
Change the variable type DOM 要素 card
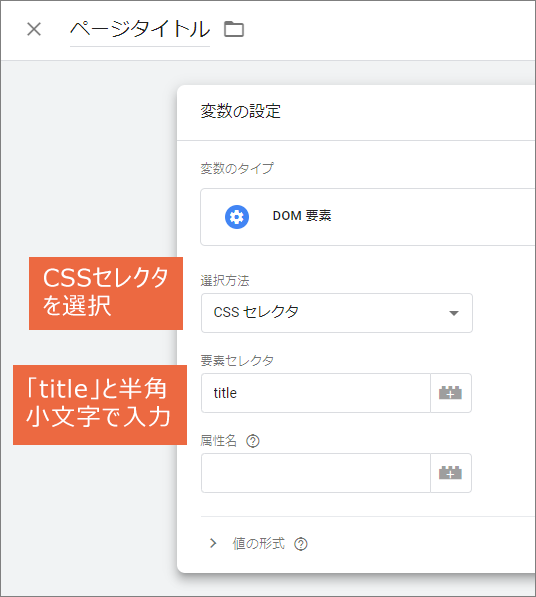pos(368,217)
